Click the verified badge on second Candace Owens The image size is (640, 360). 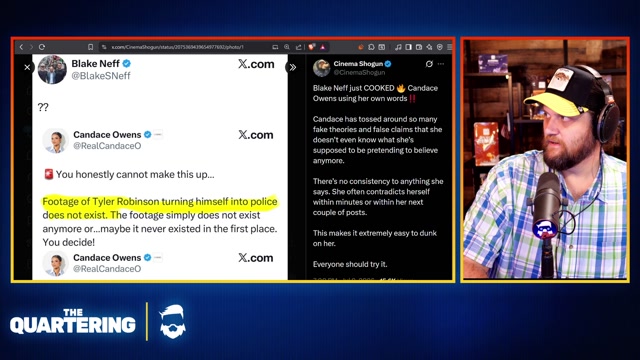[x=147, y=258]
